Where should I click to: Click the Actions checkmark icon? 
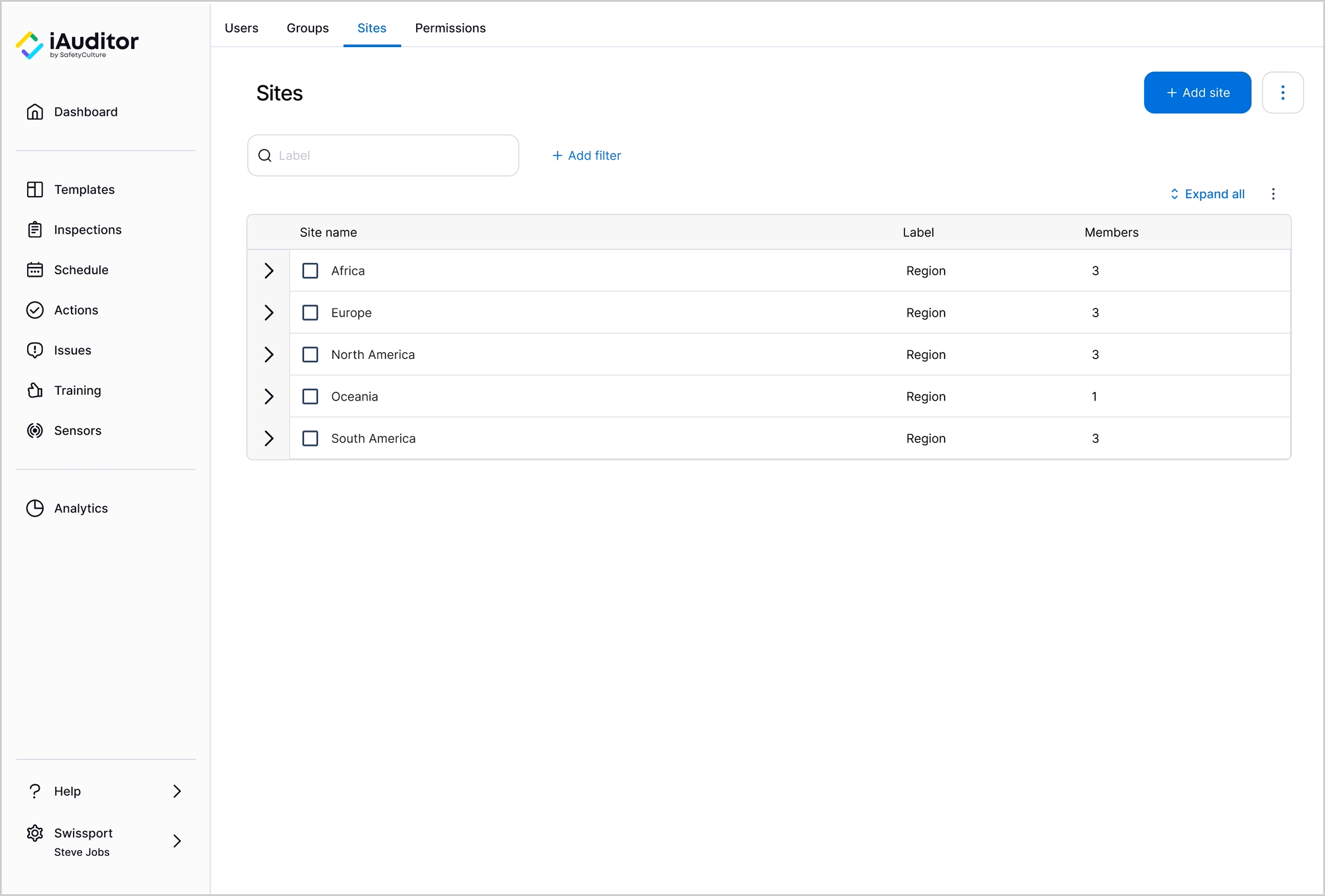click(35, 310)
